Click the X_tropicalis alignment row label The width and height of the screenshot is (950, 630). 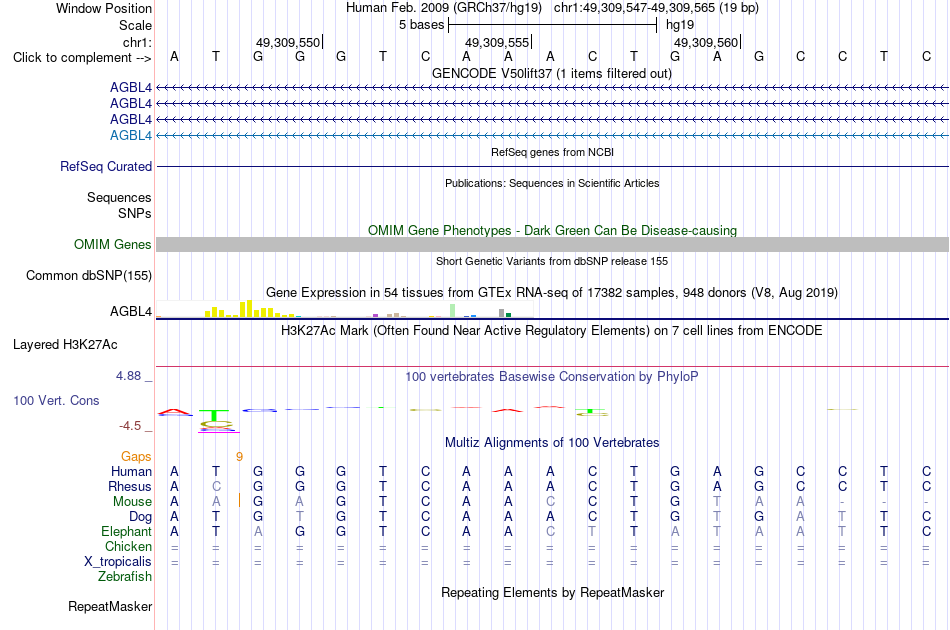tap(118, 562)
